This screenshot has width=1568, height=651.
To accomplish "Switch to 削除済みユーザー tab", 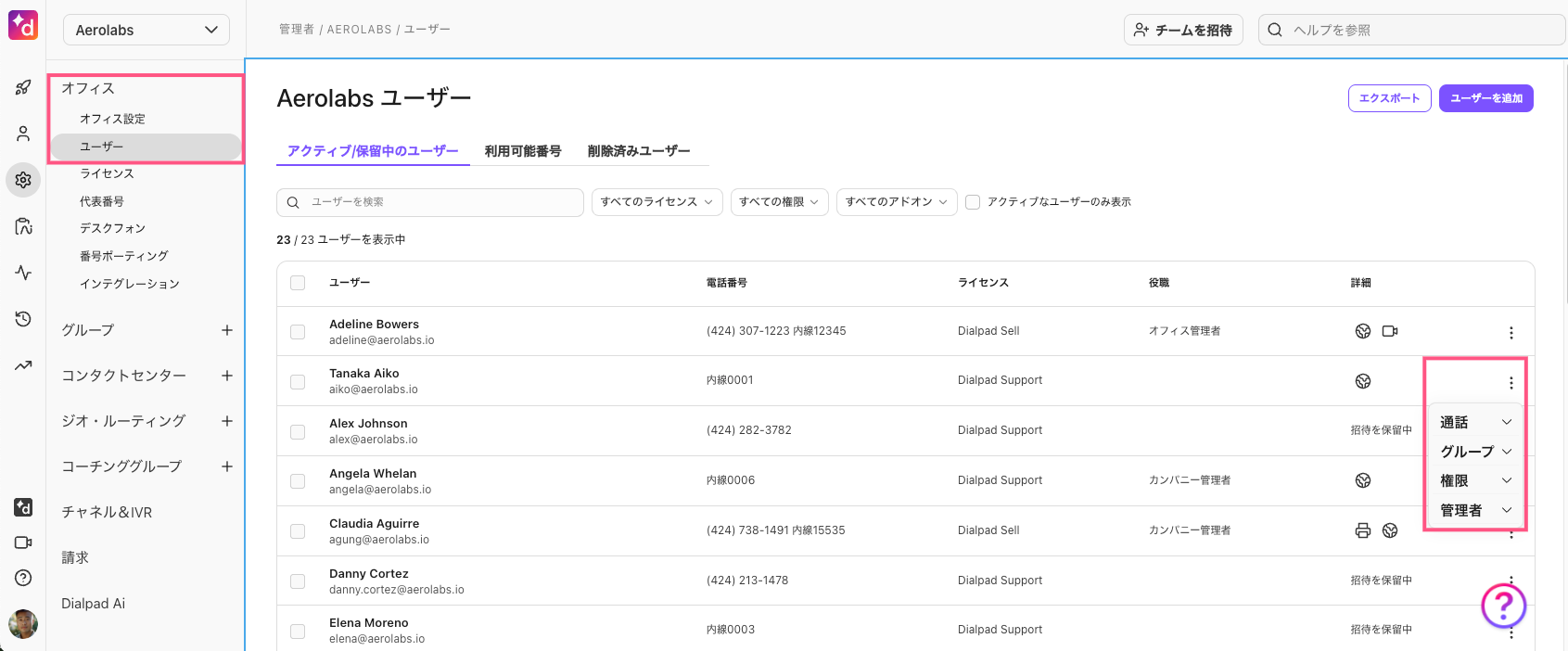I will pos(639,151).
